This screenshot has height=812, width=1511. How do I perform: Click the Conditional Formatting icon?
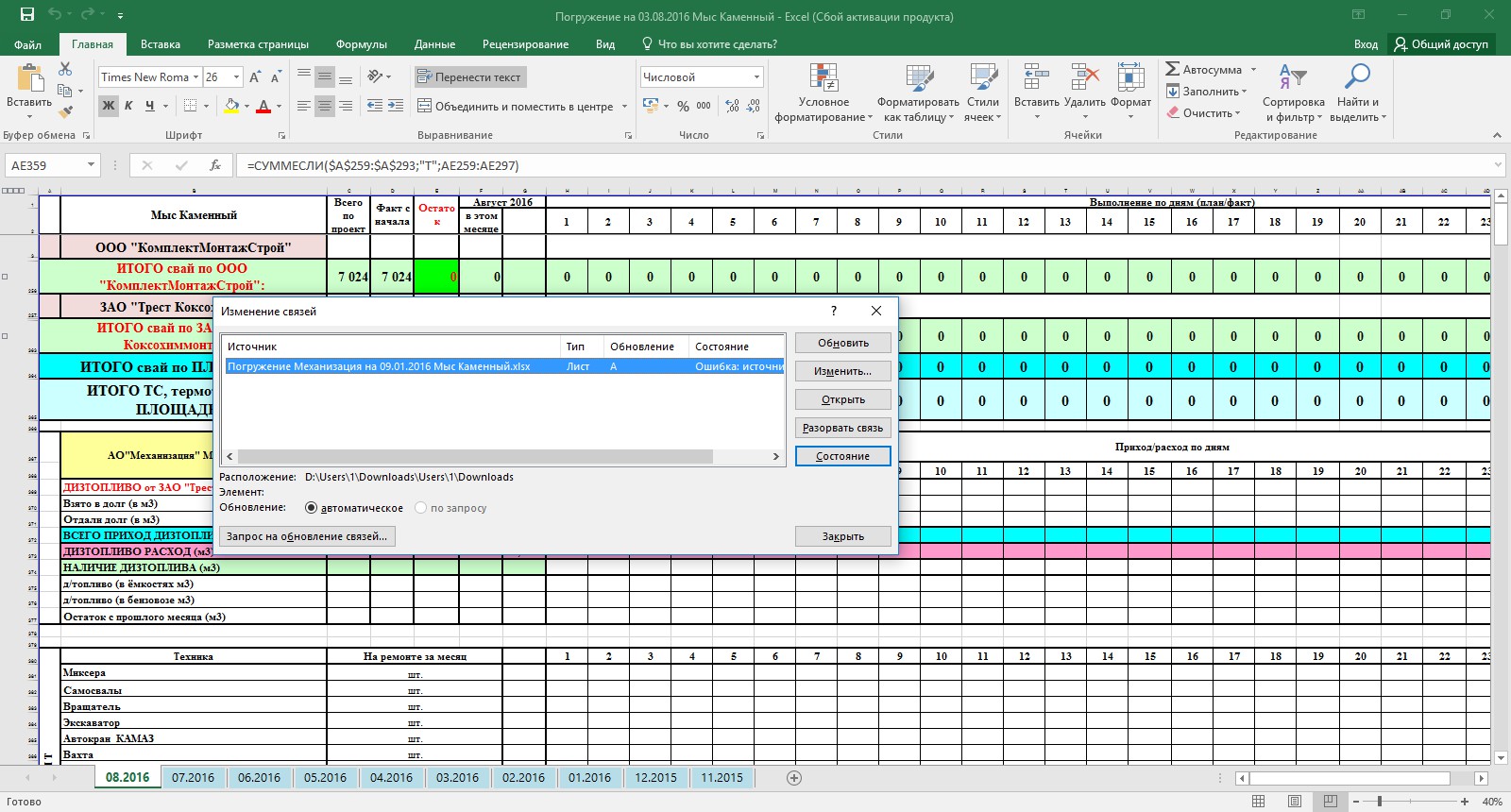click(x=823, y=77)
